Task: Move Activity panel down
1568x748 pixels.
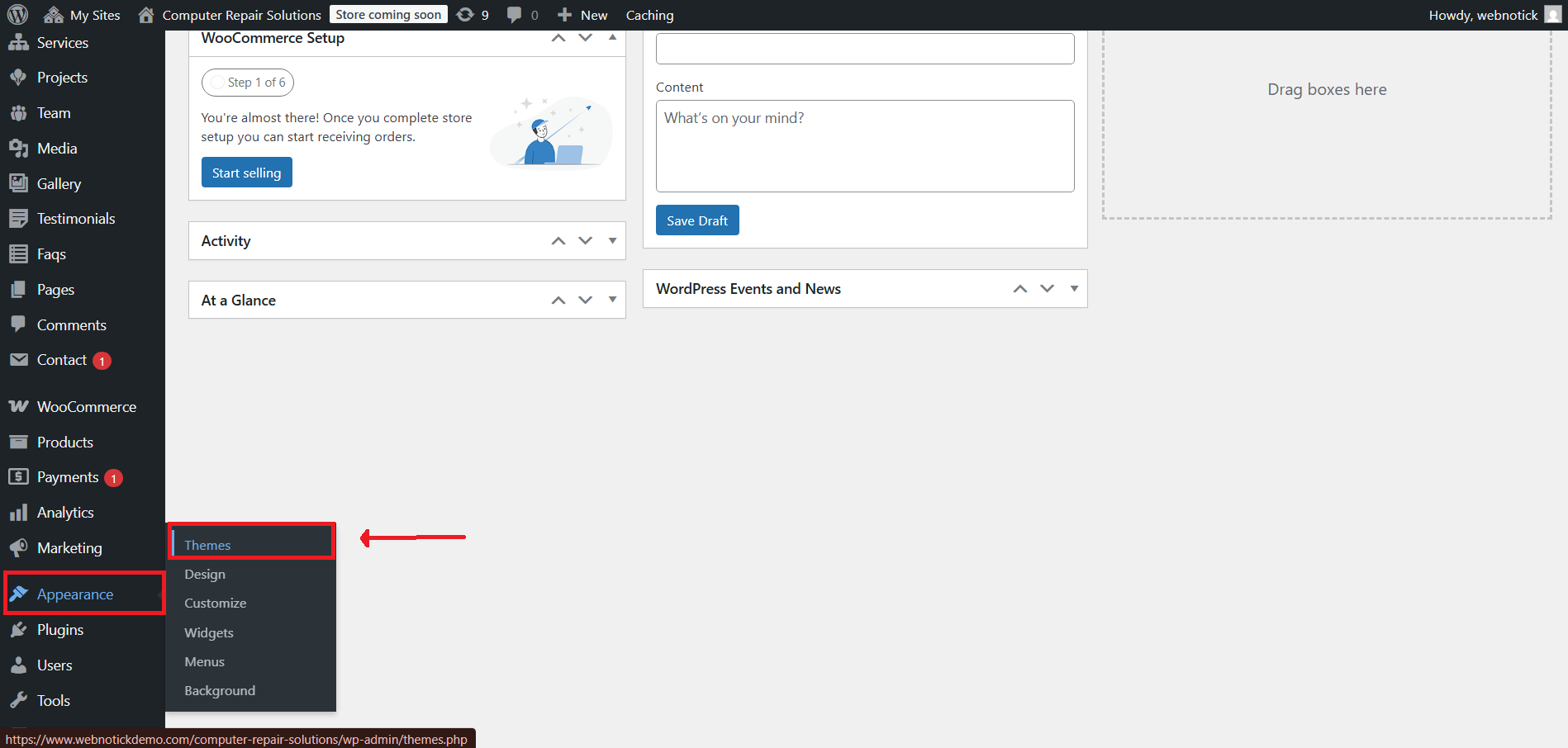Action: pyautogui.click(x=586, y=241)
